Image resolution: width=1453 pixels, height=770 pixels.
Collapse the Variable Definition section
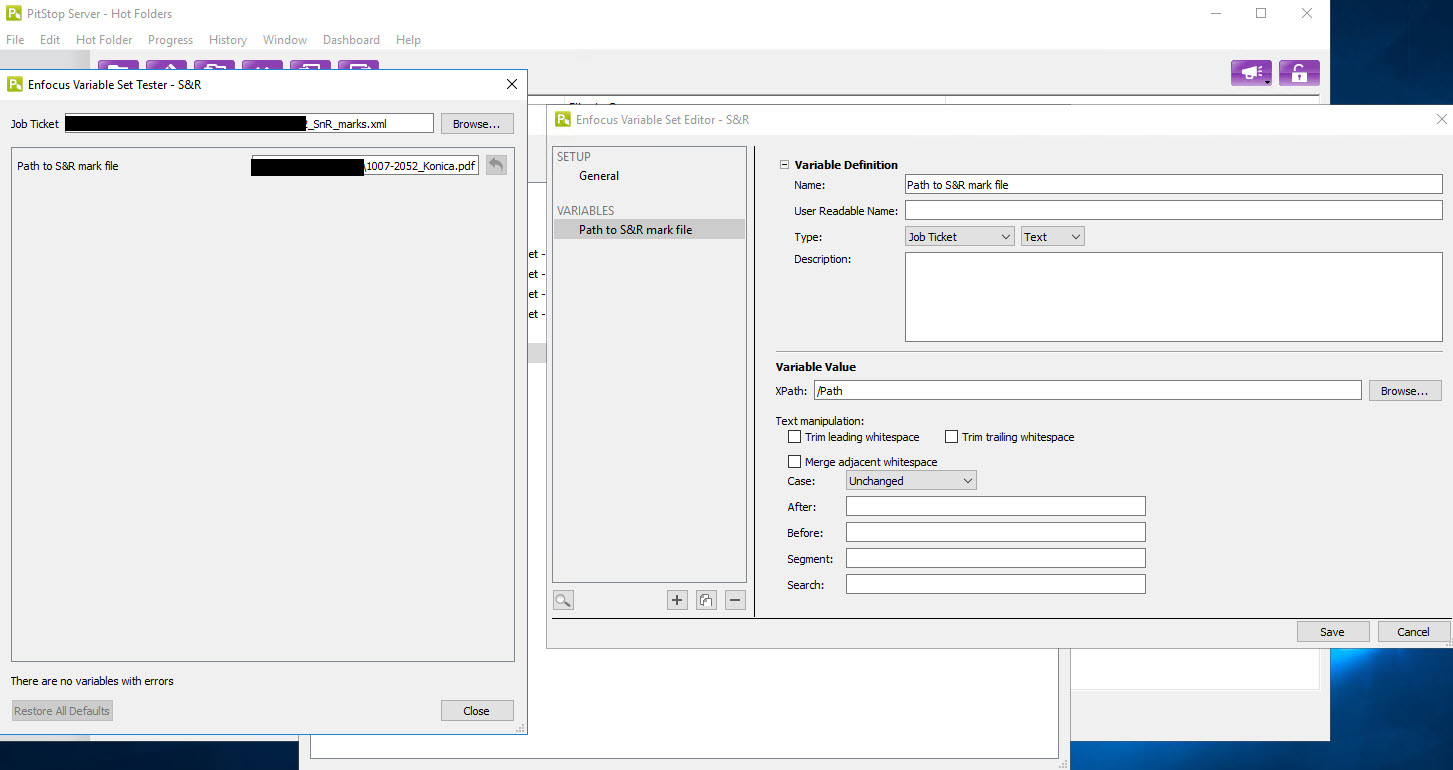(784, 165)
